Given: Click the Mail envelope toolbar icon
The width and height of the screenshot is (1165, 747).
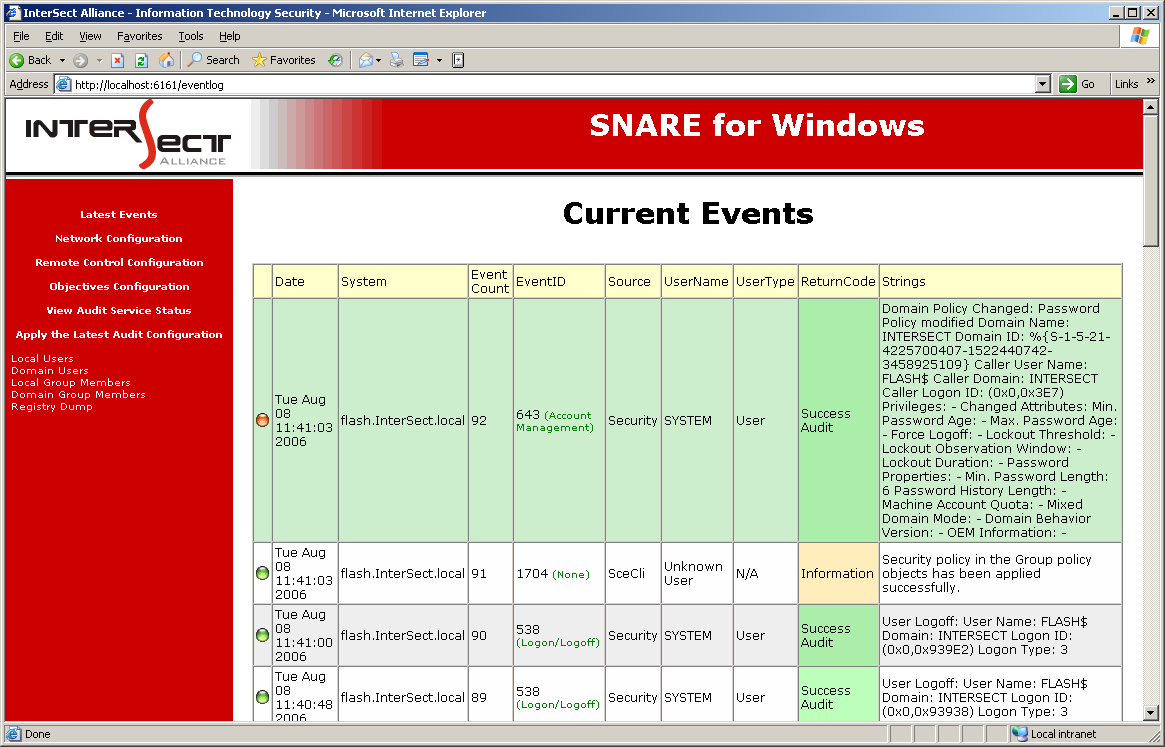Looking at the screenshot, I should click(365, 60).
